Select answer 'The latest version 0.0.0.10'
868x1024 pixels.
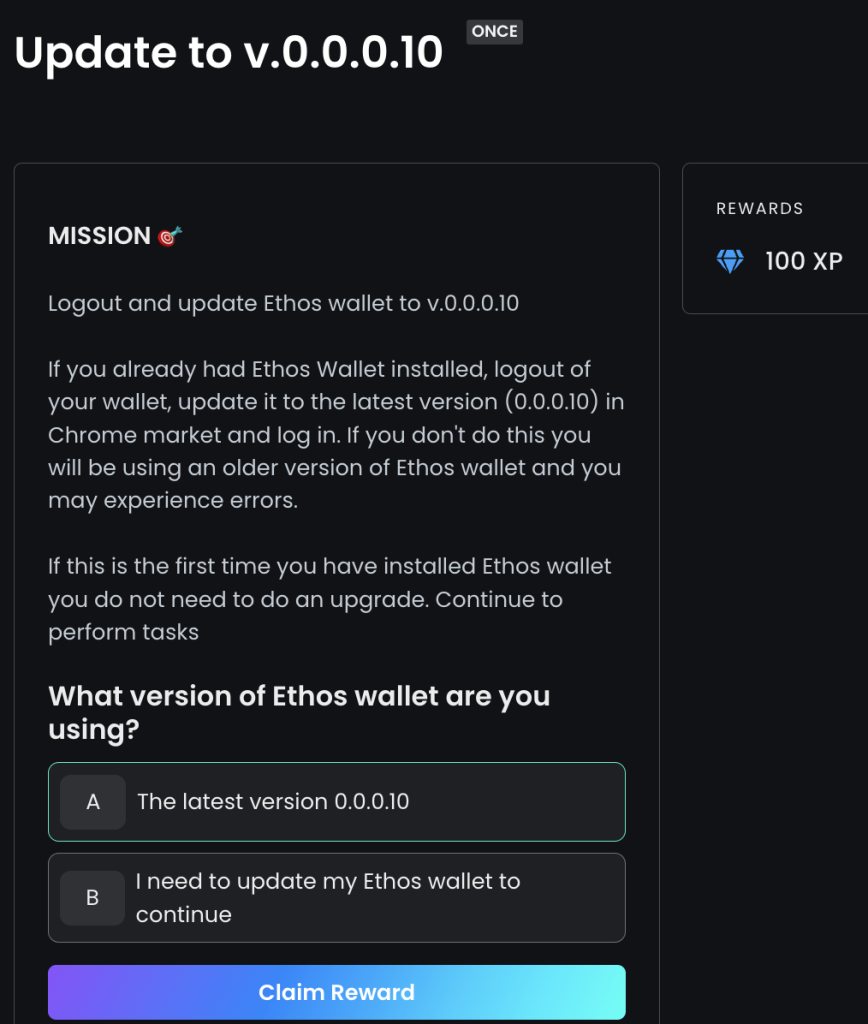pyautogui.click(x=336, y=802)
